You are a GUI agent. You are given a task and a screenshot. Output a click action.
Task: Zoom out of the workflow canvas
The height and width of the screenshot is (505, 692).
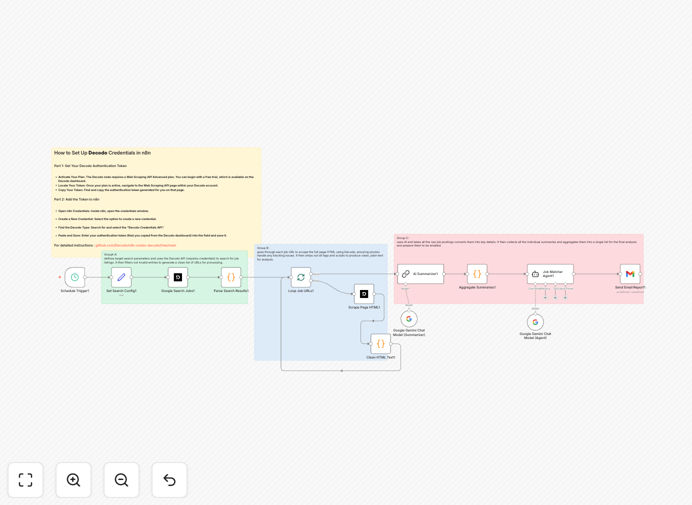coord(121,480)
